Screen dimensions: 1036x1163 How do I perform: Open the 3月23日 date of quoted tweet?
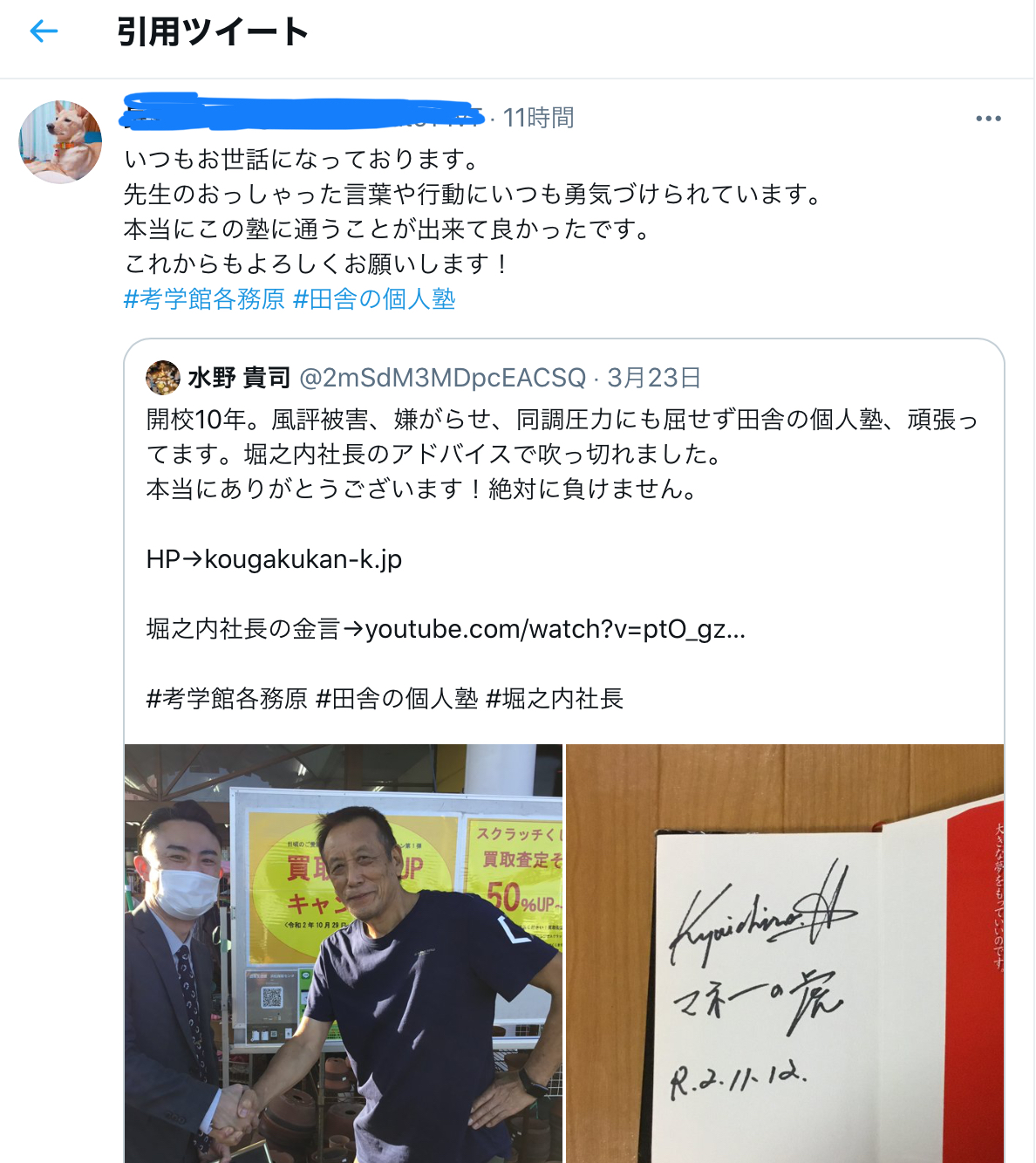(654, 378)
